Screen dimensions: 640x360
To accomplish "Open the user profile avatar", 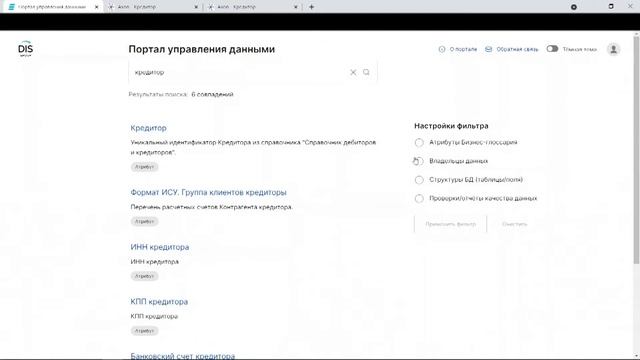I will (613, 49).
